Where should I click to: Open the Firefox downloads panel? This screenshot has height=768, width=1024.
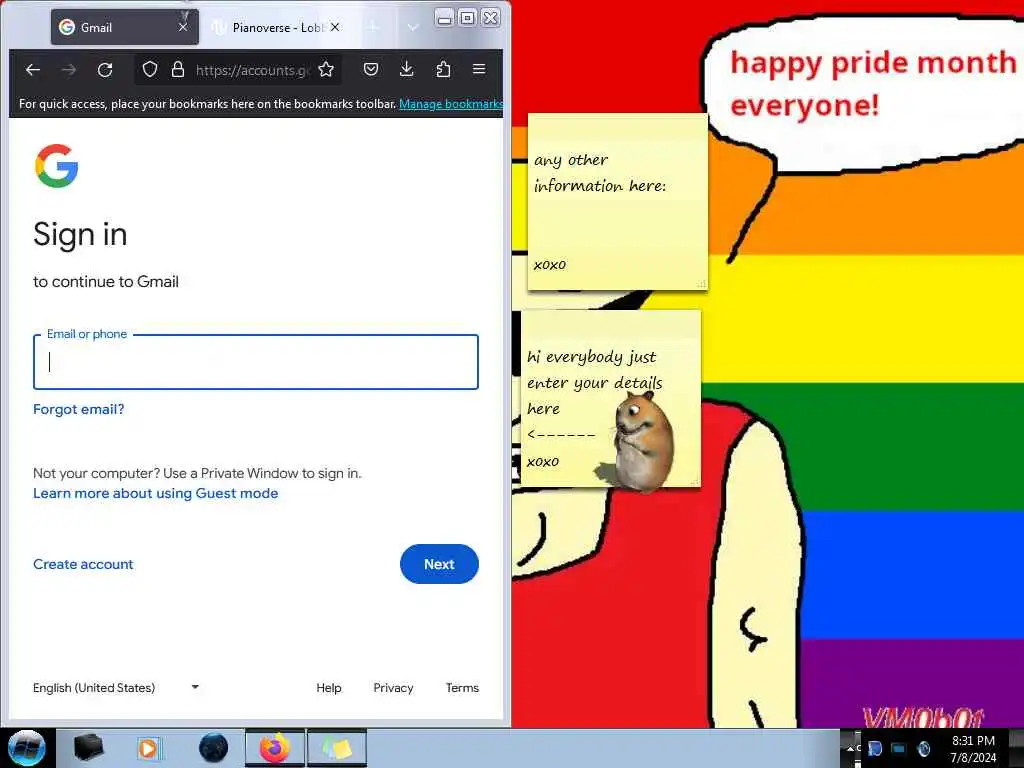click(x=406, y=69)
